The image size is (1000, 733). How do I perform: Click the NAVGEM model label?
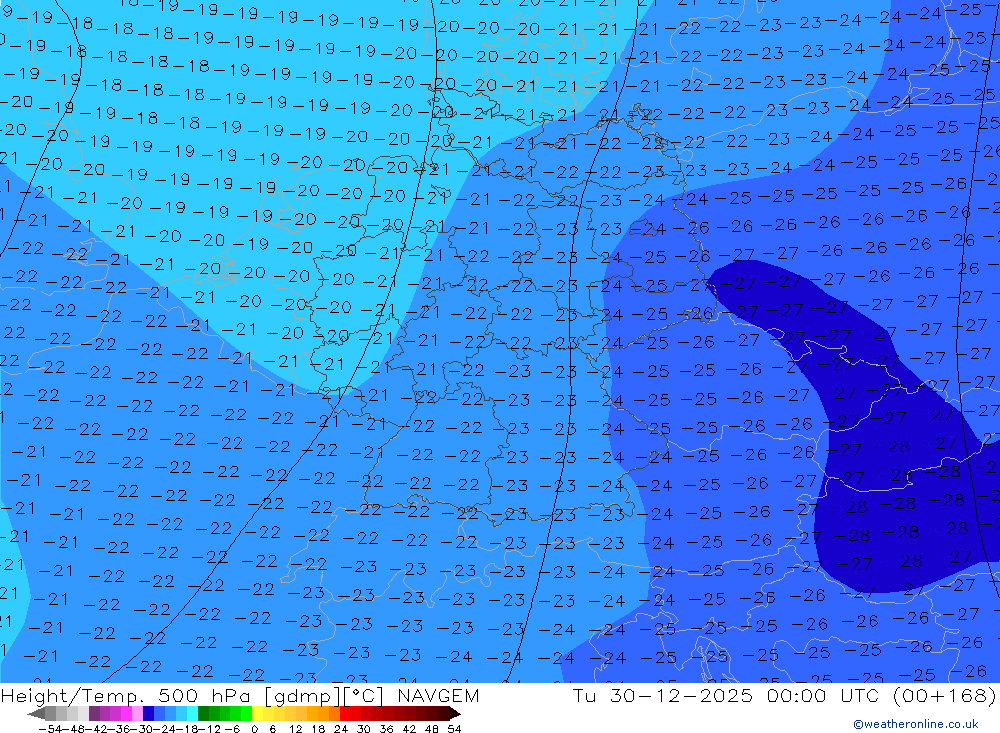click(438, 695)
